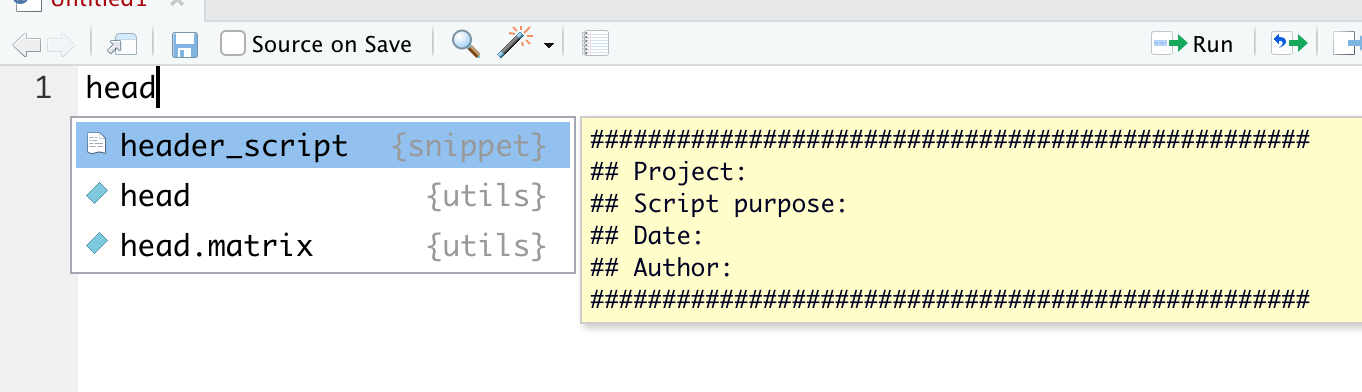This screenshot has width=1362, height=392.
Task: Run the current line with Run button
Action: [x=1193, y=44]
